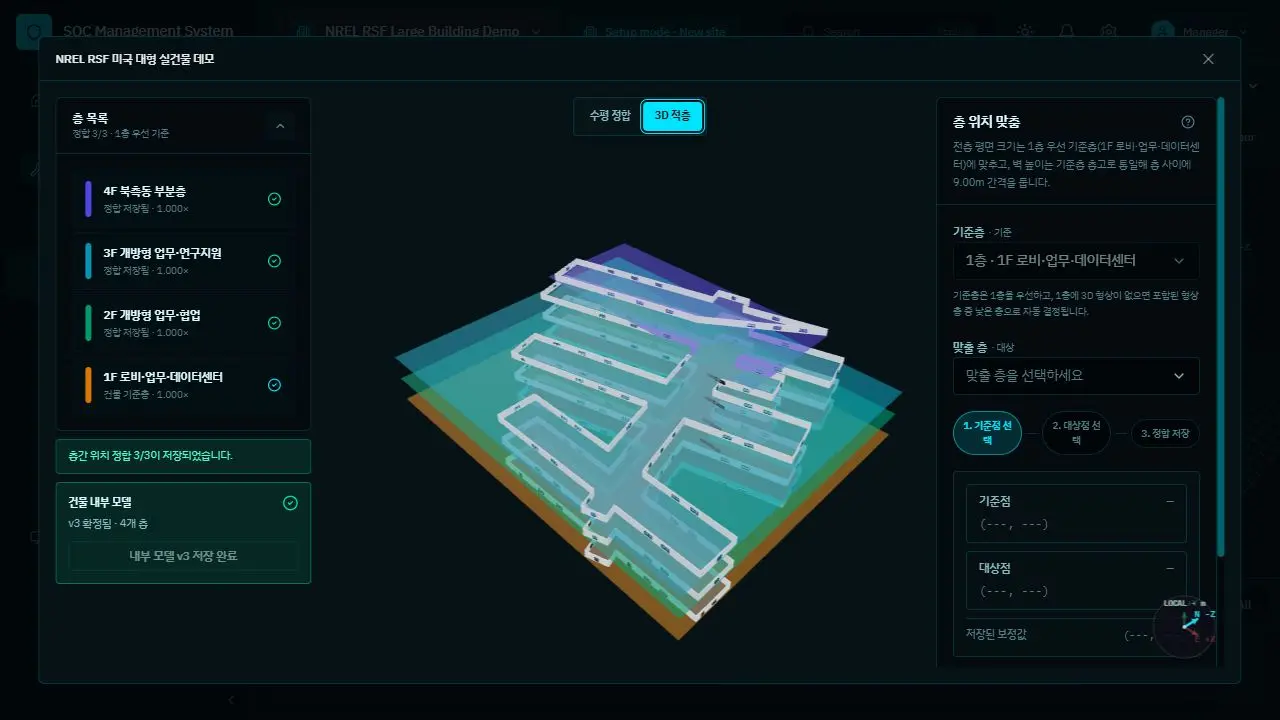Click the check icon on the 3F 개방형 업무·연구지원 row
The height and width of the screenshot is (720, 1280).
274,261
